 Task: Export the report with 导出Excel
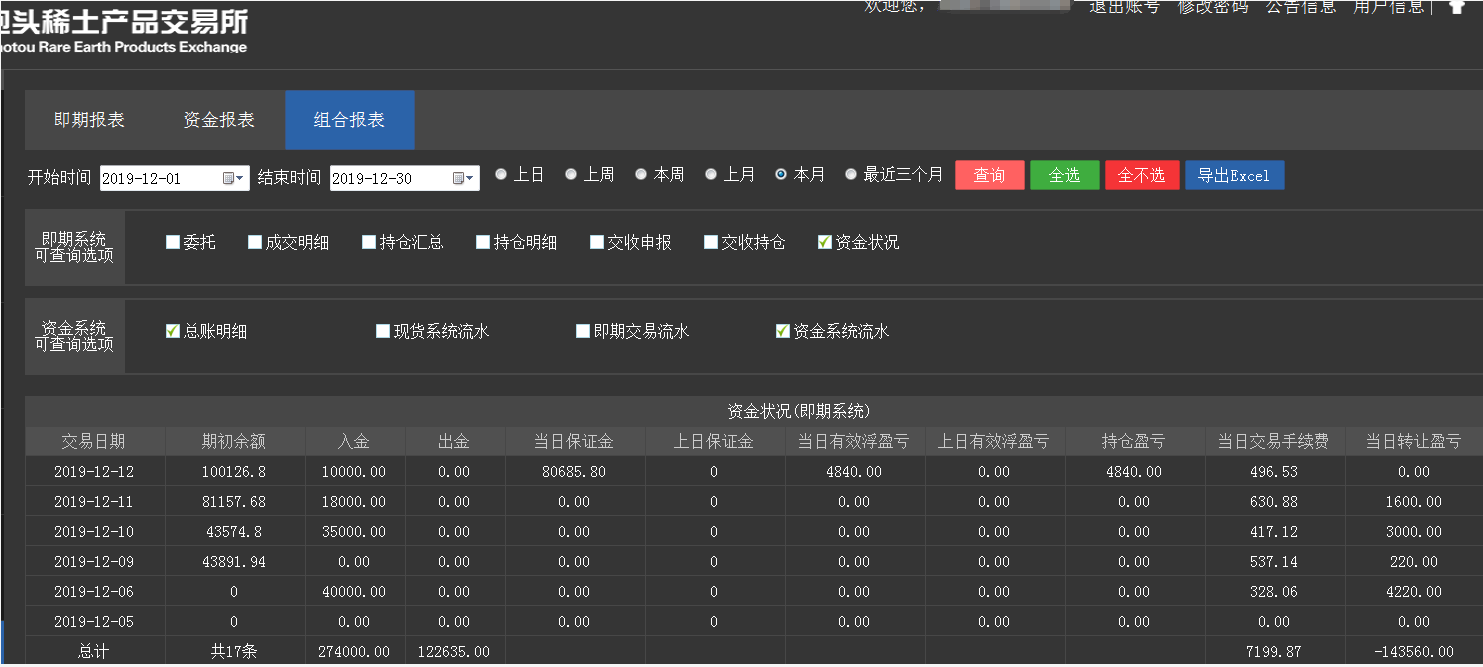click(1234, 175)
